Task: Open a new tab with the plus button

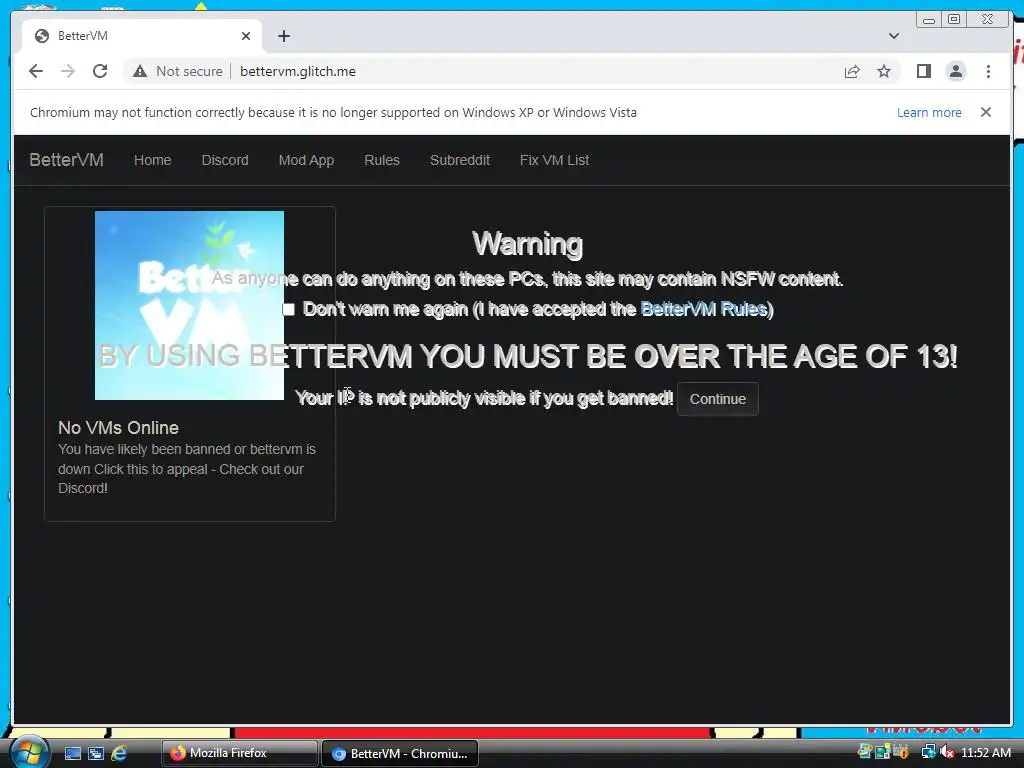Action: pyautogui.click(x=283, y=36)
